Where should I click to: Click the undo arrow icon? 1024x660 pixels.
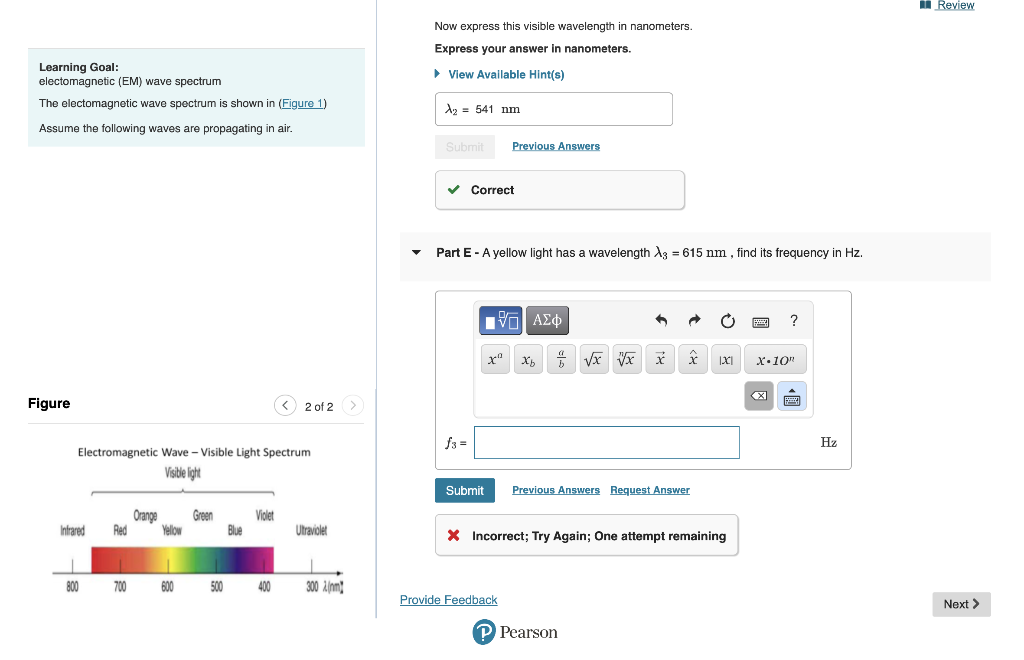pos(661,321)
